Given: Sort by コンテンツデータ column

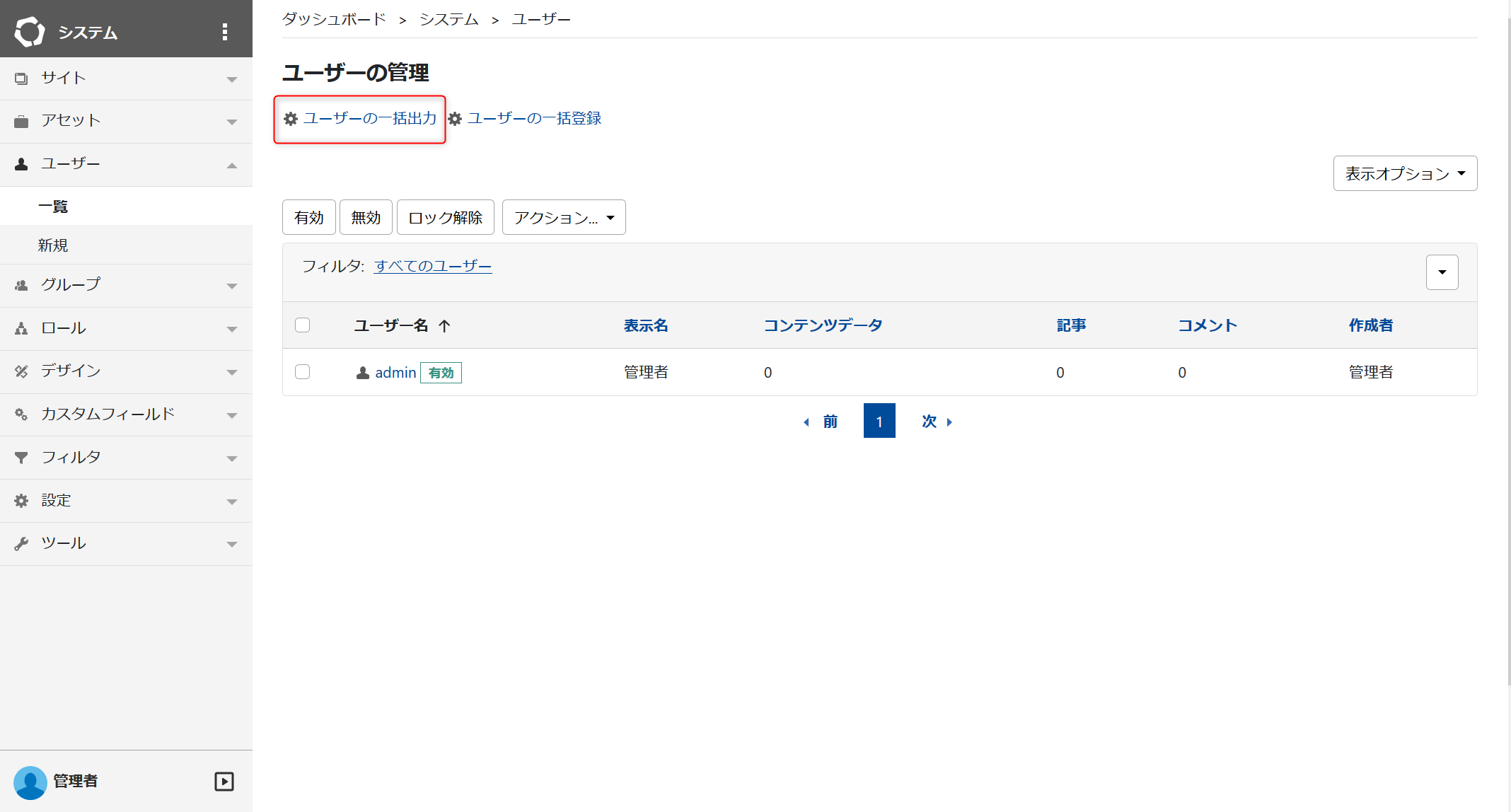Looking at the screenshot, I should (x=823, y=325).
